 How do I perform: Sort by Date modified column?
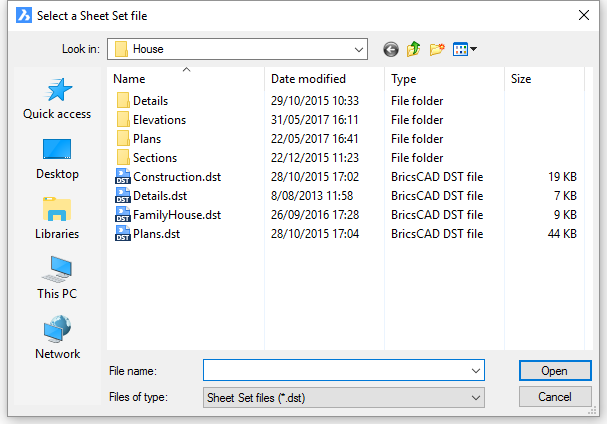pyautogui.click(x=308, y=79)
